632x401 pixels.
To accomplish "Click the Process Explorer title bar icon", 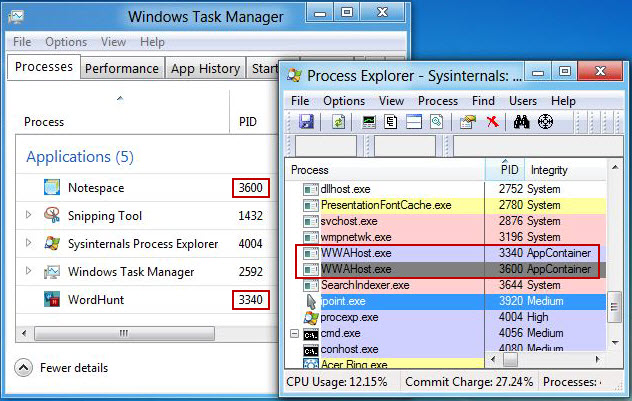I will point(294,75).
